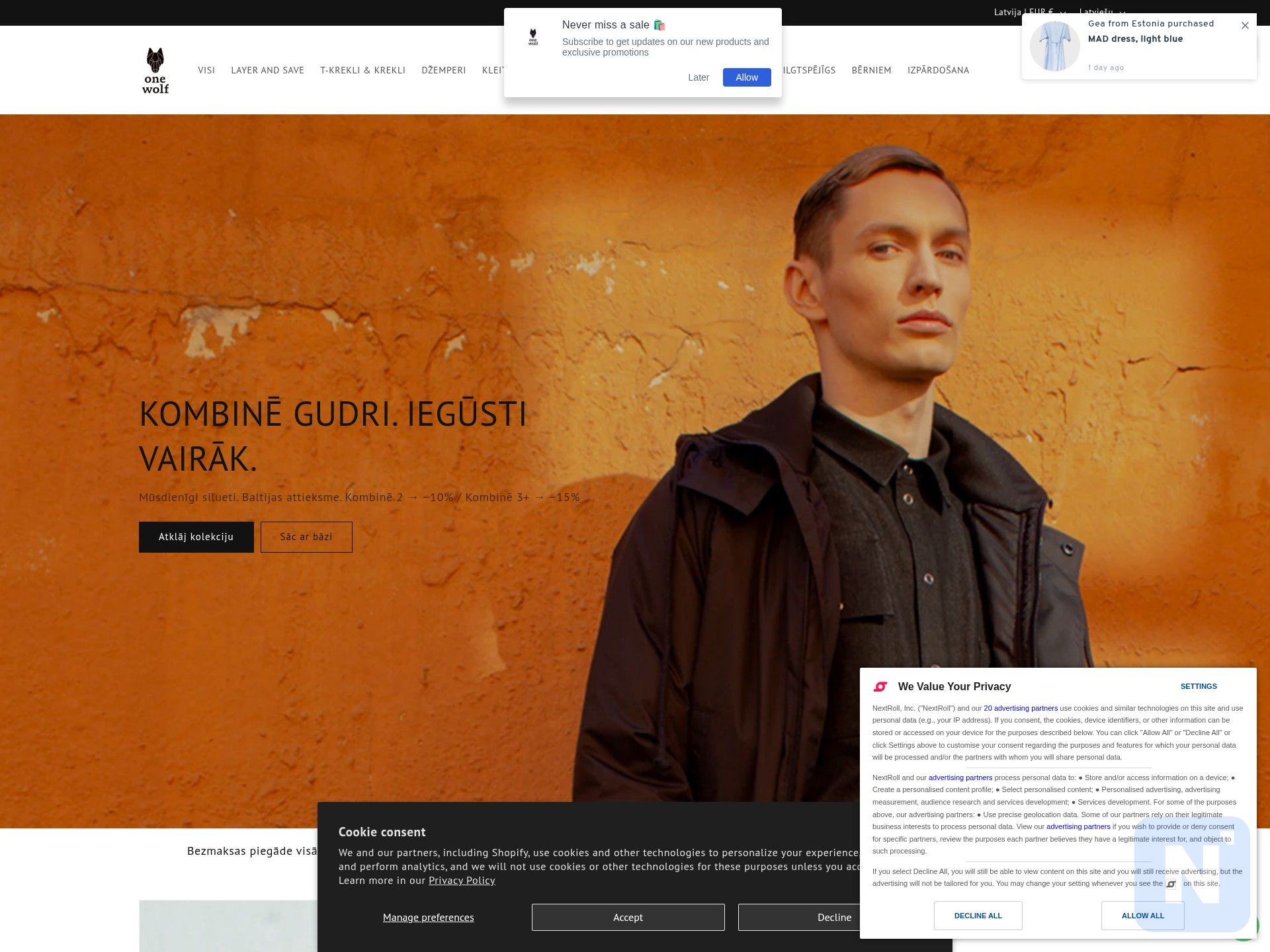Click the '1 day ago' timestamp
1270x952 pixels.
point(1106,67)
